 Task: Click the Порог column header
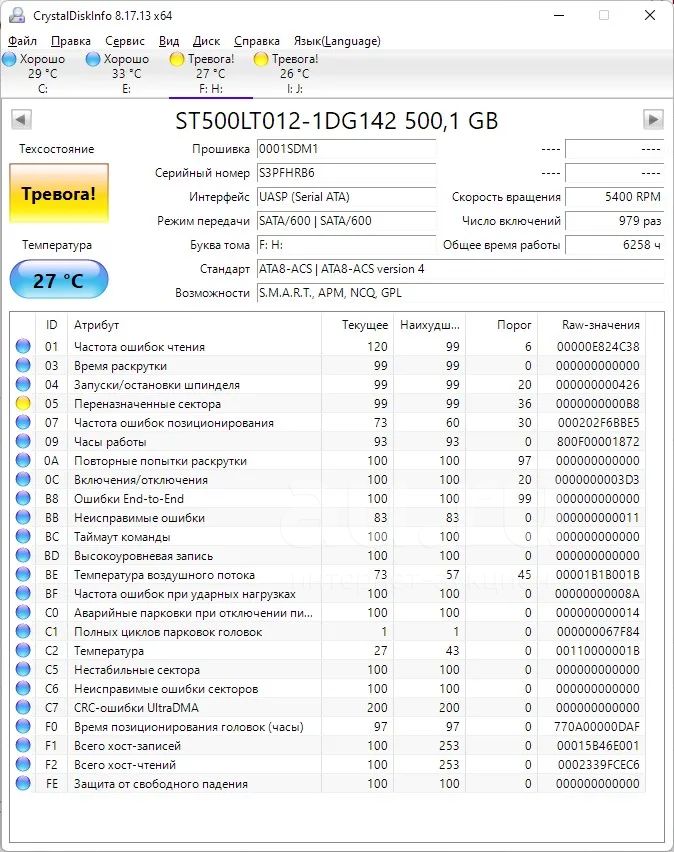click(501, 325)
